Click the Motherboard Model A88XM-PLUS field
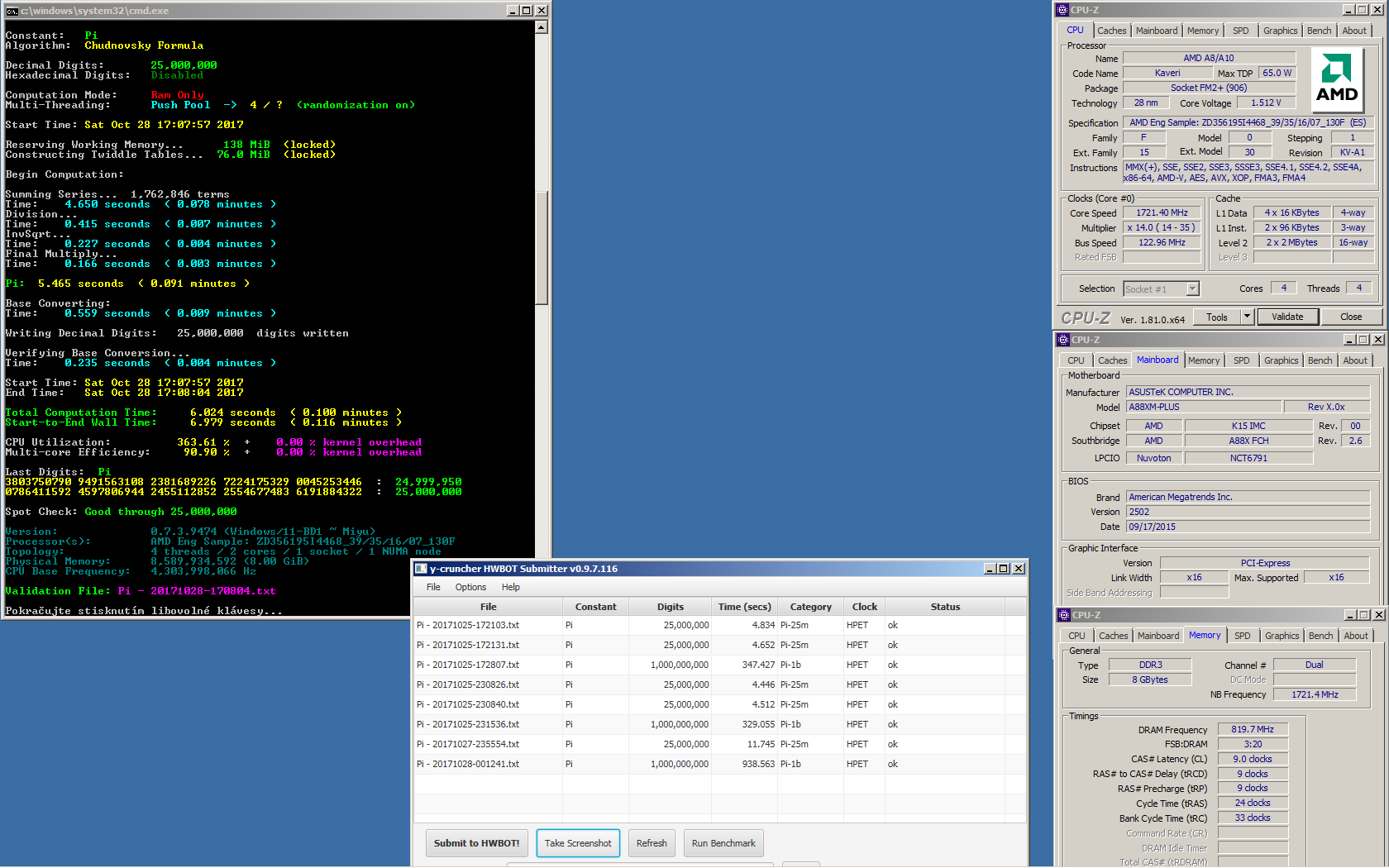This screenshot has height=868, width=1389. (1204, 407)
